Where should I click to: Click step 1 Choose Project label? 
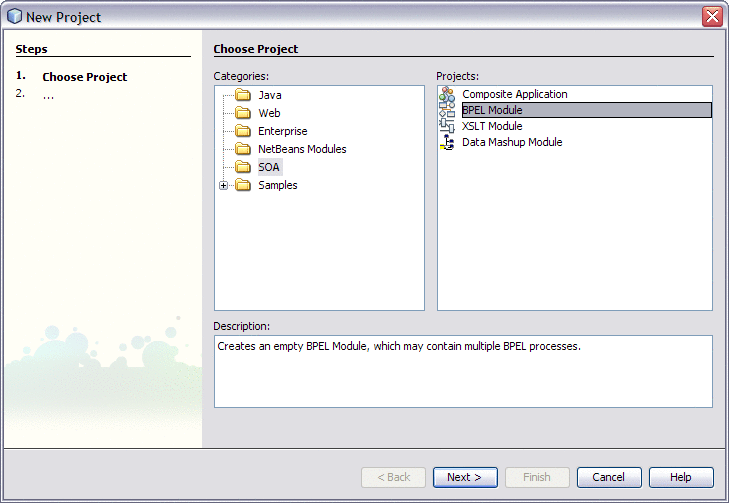(x=85, y=77)
